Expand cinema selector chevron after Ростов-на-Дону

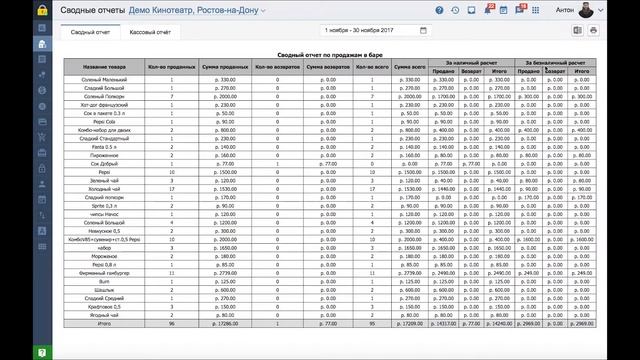[x=263, y=11]
